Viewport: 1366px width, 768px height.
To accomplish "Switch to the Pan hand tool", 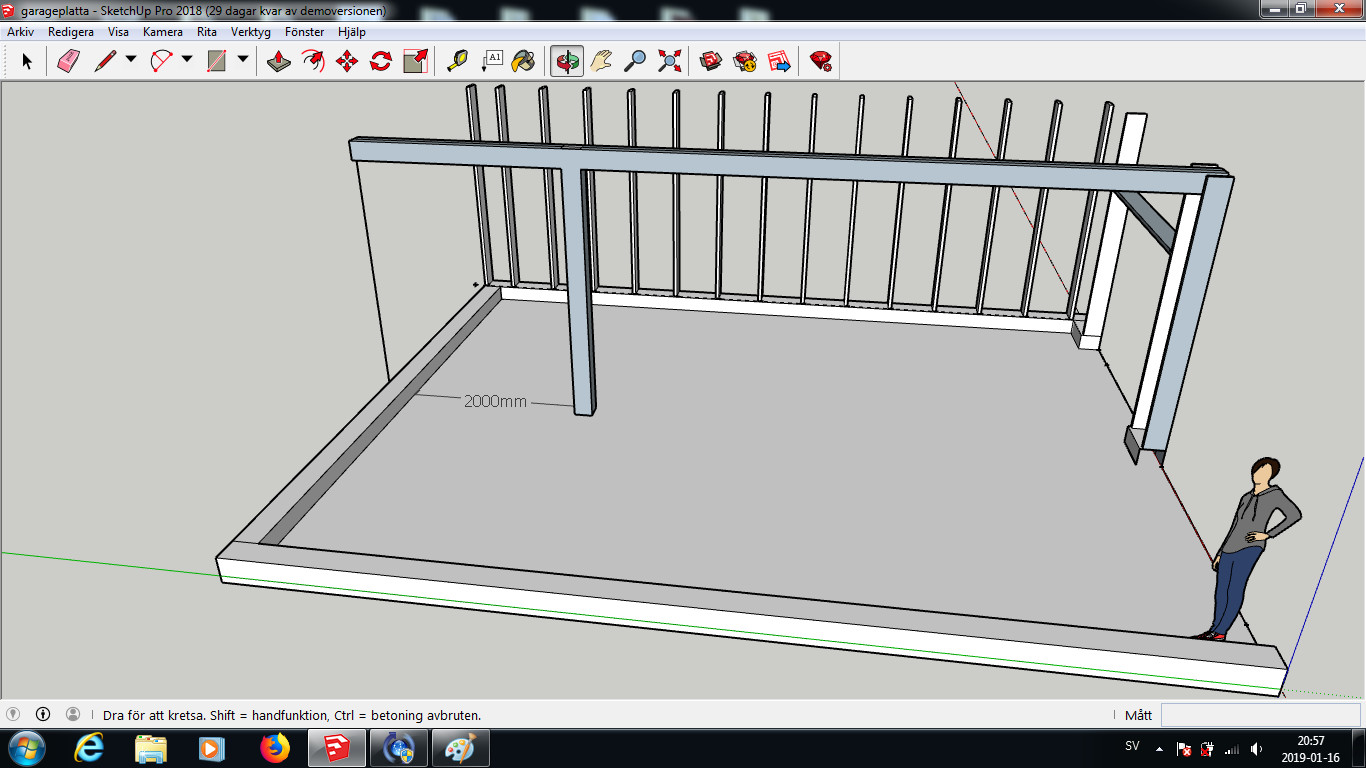I will click(601, 61).
